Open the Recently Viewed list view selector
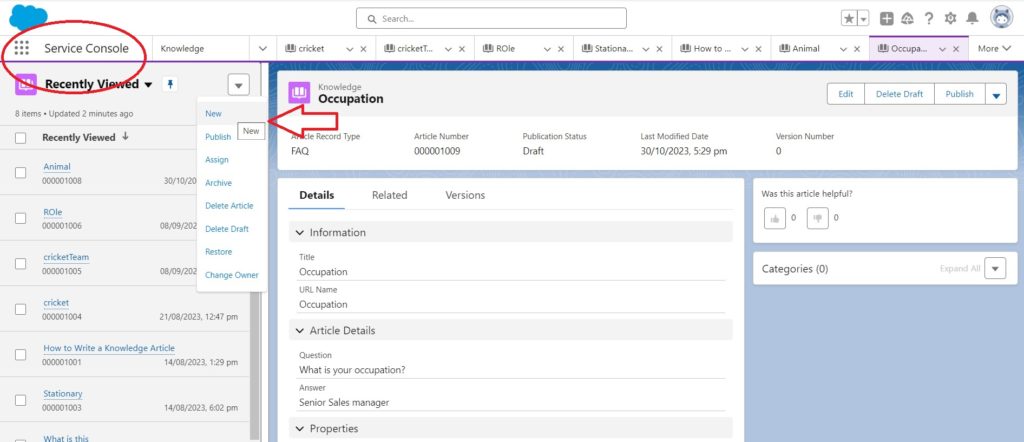 [148, 84]
